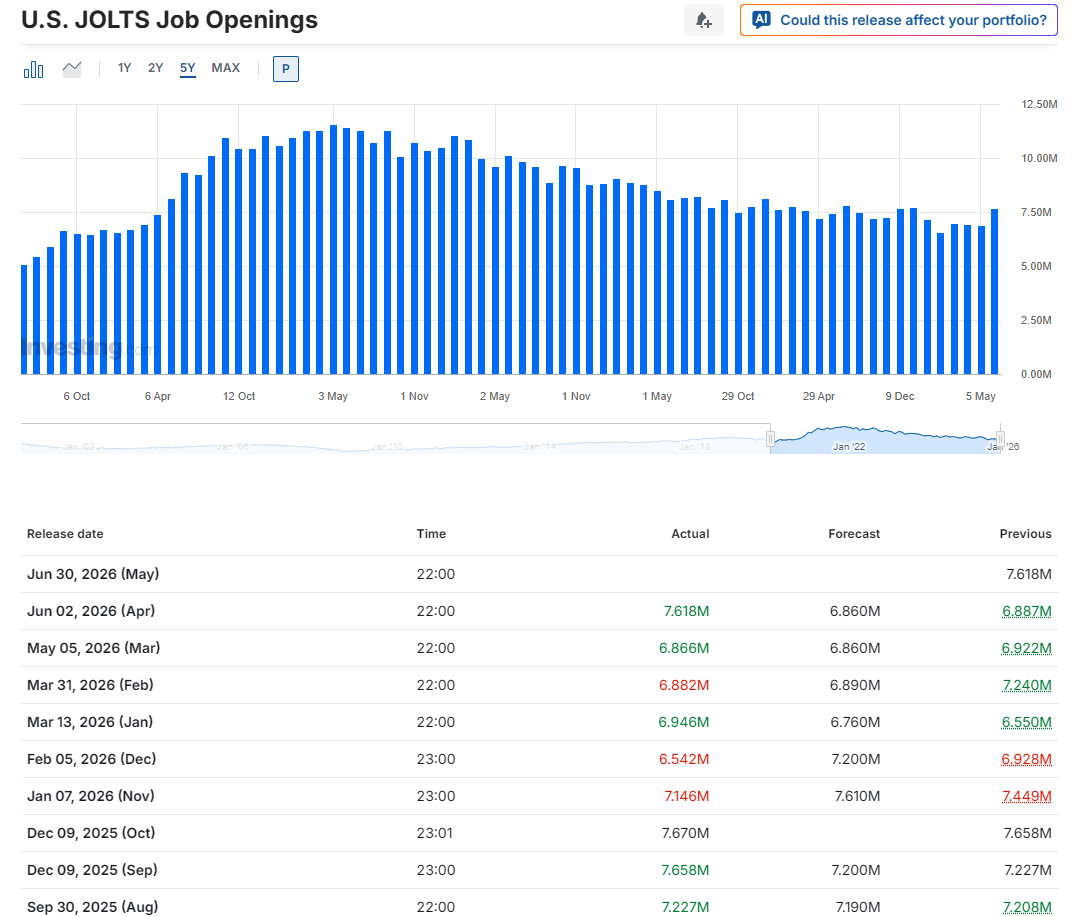Grab the left range slider handle
1080x917 pixels.
click(770, 437)
